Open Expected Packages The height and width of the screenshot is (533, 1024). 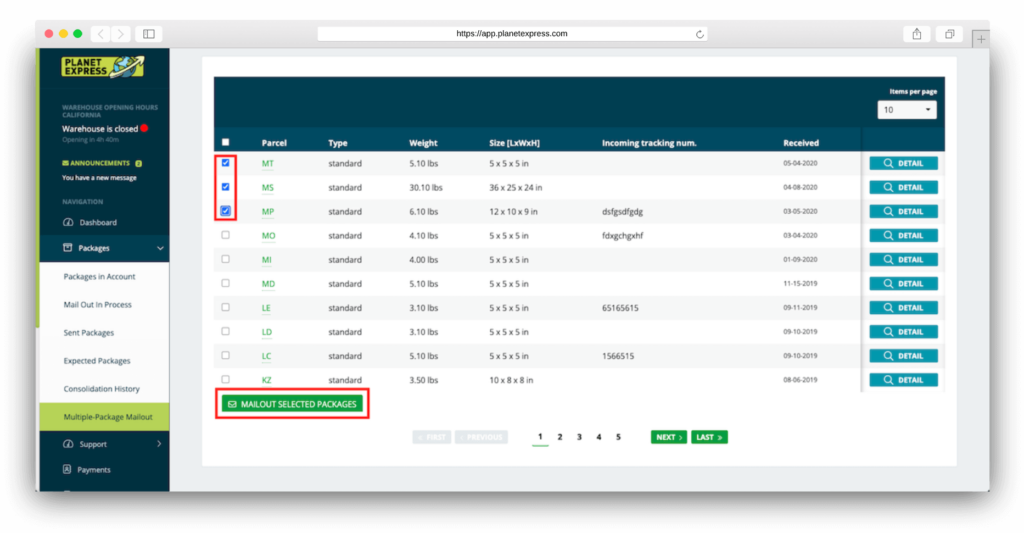pyautogui.click(x=97, y=361)
